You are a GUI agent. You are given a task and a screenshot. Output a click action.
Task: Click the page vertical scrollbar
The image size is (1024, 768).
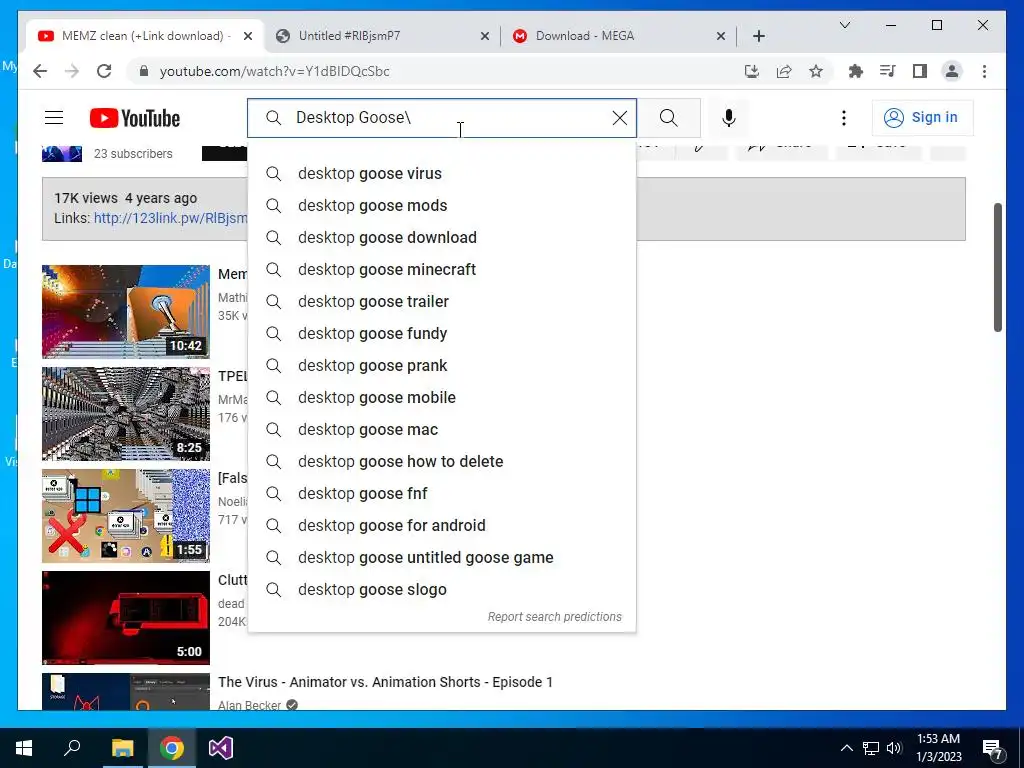[x=997, y=267]
